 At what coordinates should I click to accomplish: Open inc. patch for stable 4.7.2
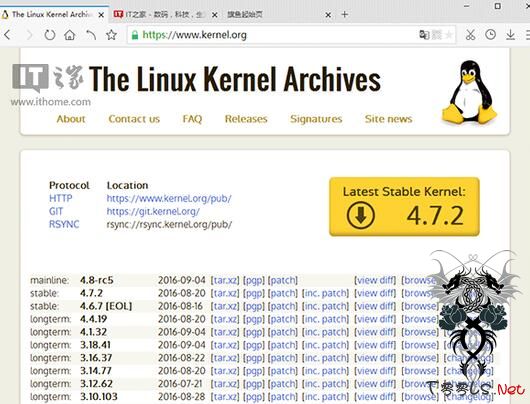pyautogui.click(x=325, y=293)
